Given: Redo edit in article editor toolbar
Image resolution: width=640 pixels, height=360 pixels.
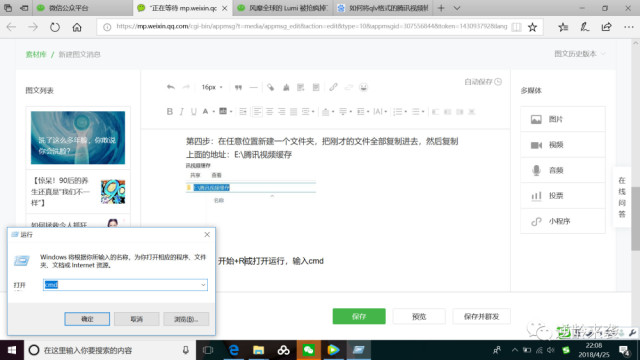Looking at the screenshot, I should pos(186,87).
